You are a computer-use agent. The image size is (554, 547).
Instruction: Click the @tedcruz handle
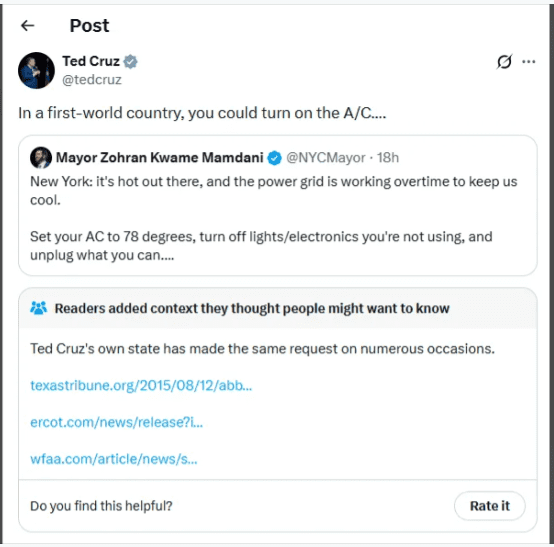coord(92,80)
